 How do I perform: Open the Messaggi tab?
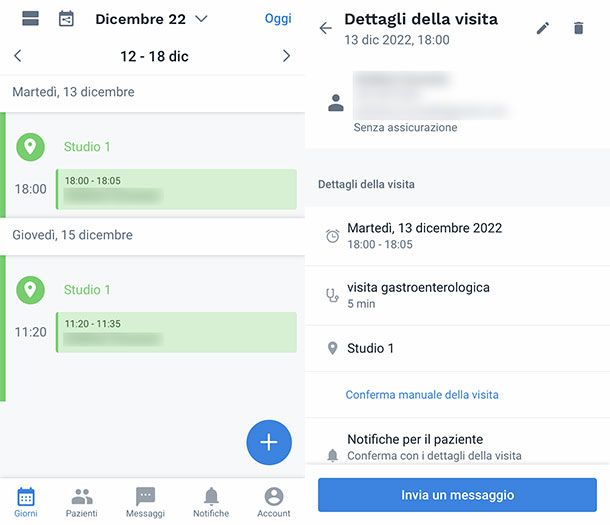(x=145, y=502)
